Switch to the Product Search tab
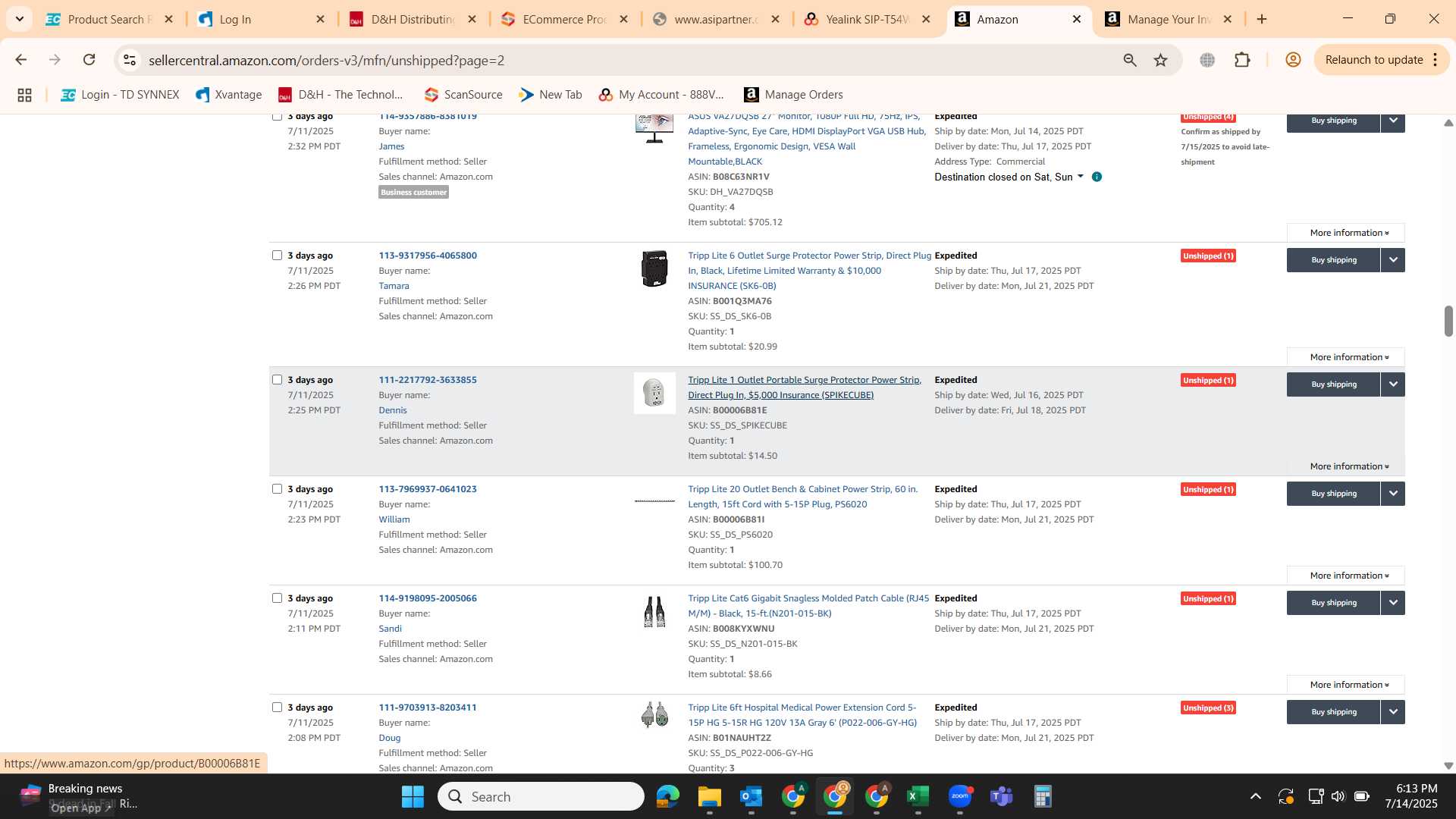 pos(110,19)
